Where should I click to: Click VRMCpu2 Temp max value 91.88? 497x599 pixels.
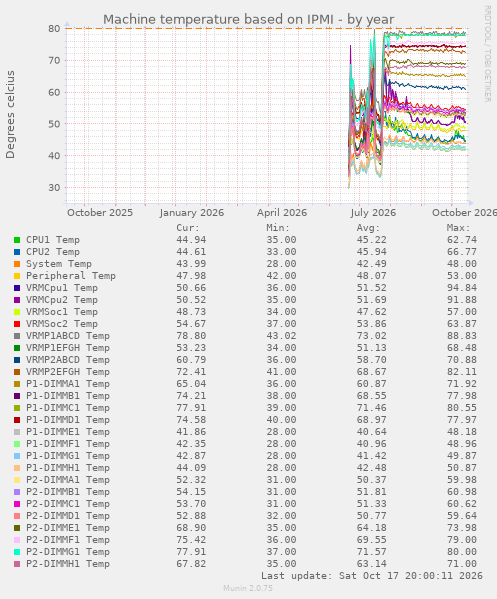[x=462, y=300]
